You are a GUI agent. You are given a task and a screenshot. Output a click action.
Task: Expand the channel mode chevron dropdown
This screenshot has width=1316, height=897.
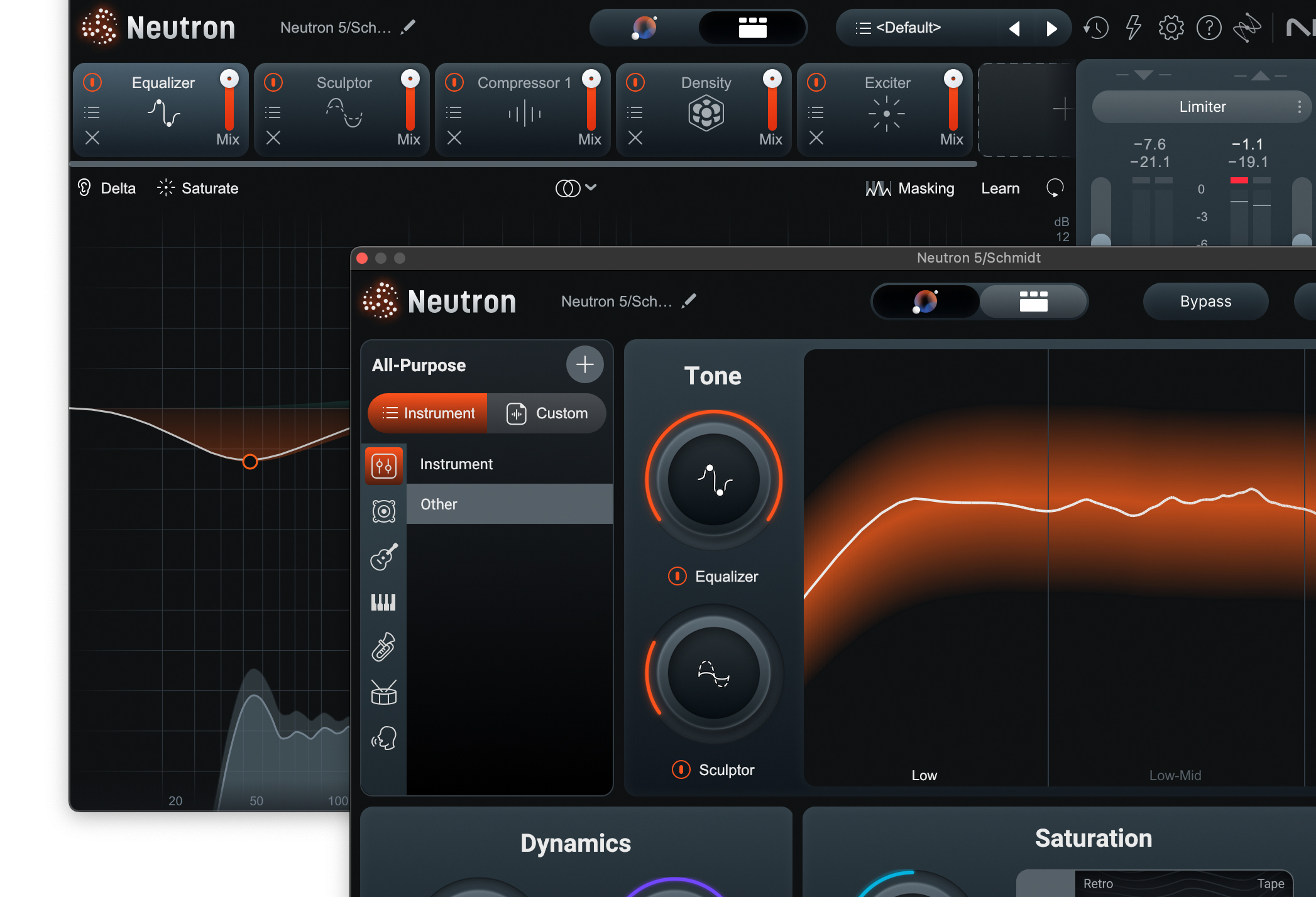pos(590,187)
